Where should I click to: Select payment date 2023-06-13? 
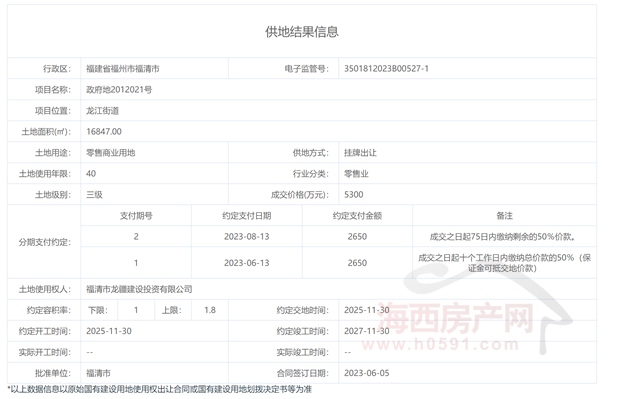click(x=247, y=263)
